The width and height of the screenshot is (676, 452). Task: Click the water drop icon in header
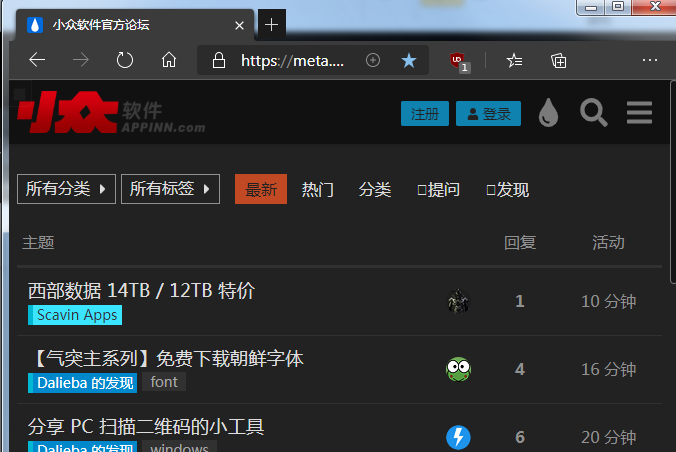click(548, 113)
